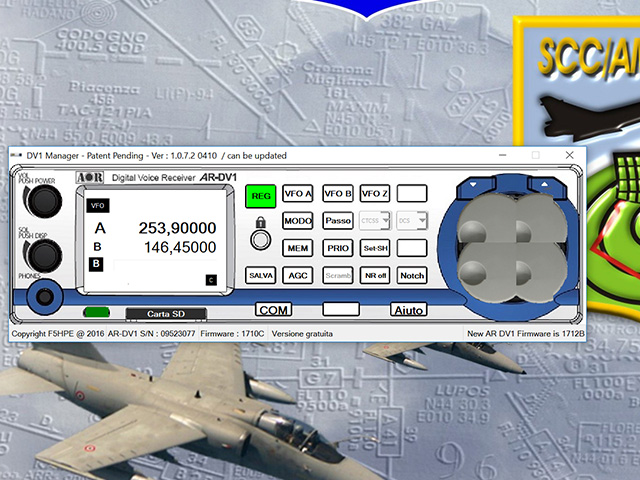
Task: Click the Firmware : 1710C status text
Action: tap(232, 334)
